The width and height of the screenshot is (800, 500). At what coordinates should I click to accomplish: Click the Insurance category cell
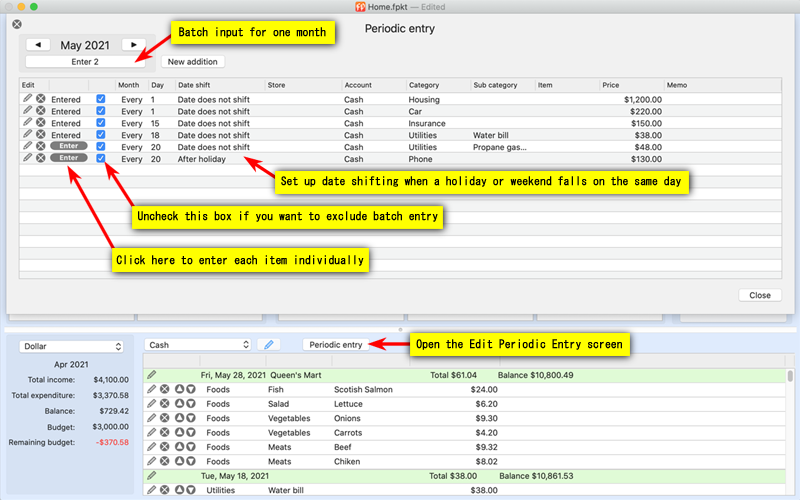pyautogui.click(x=427, y=123)
